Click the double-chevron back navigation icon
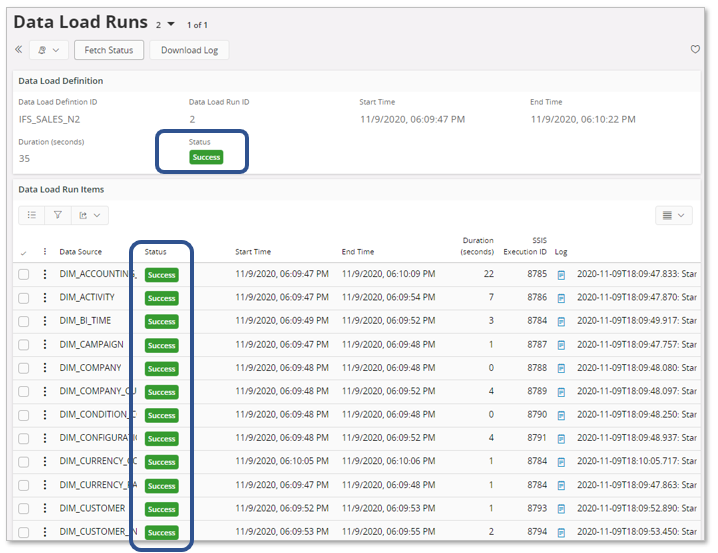The width and height of the screenshot is (718, 553). pos(19,50)
